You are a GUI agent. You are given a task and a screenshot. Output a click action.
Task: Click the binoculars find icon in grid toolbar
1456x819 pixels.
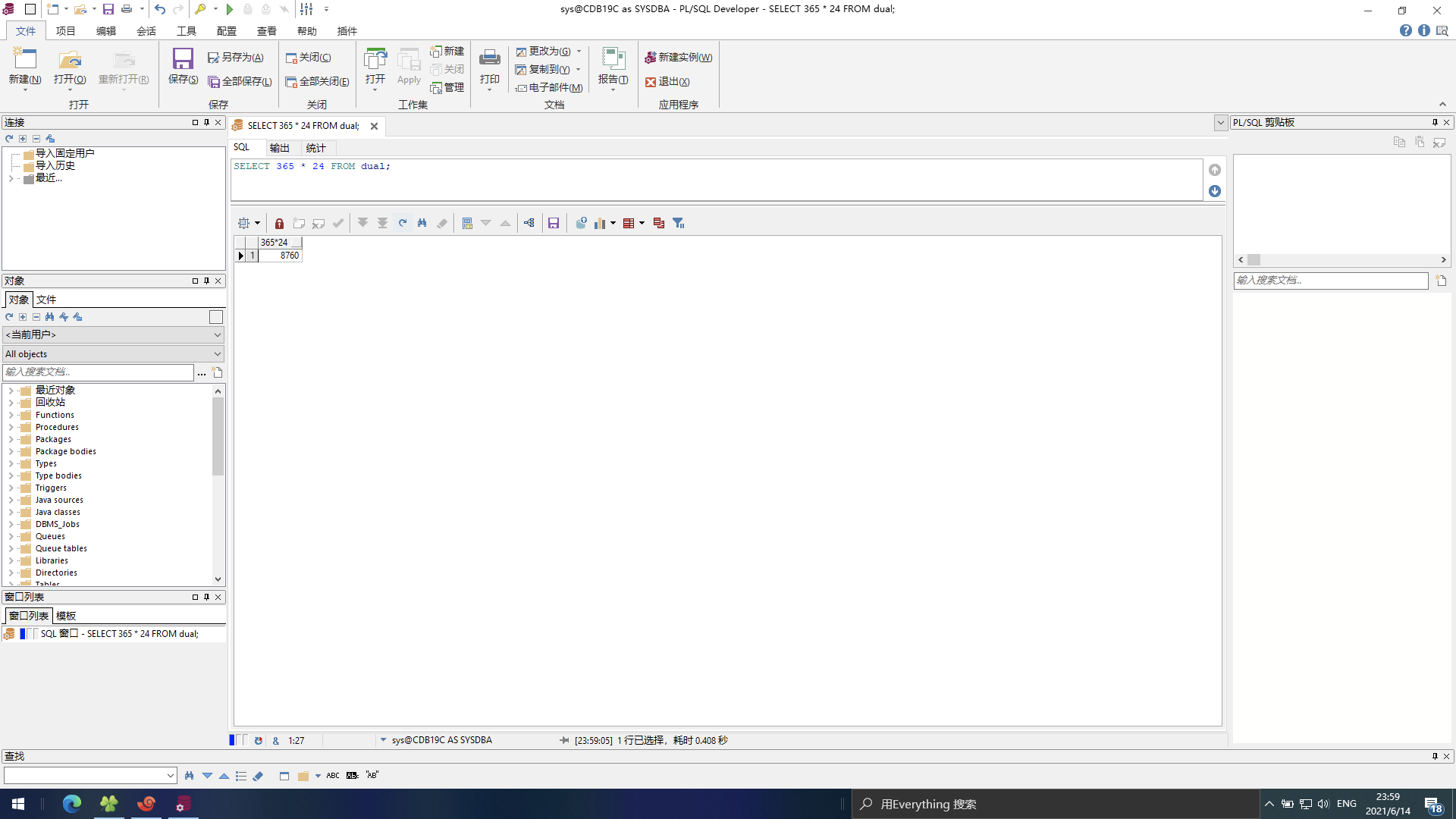(x=422, y=223)
